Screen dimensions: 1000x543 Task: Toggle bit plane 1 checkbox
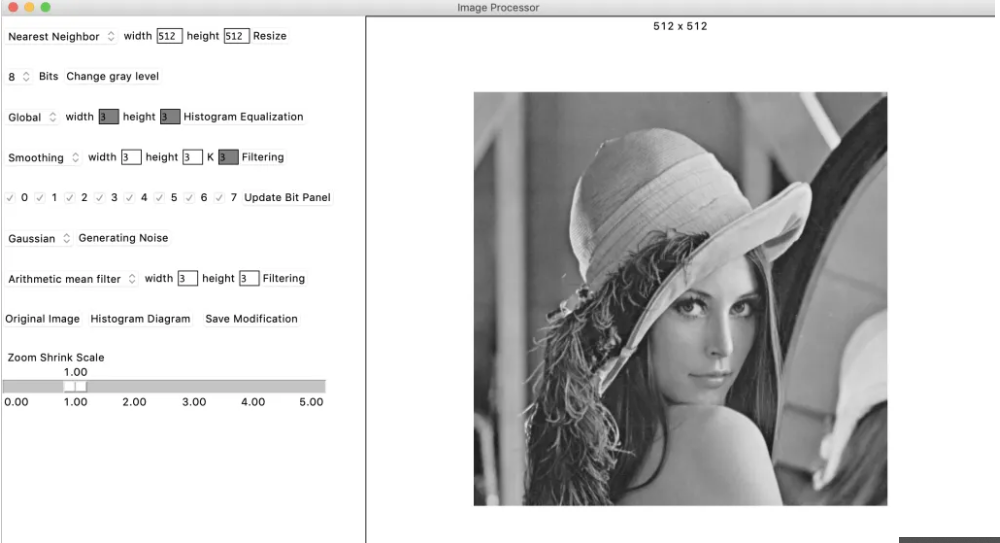40,198
